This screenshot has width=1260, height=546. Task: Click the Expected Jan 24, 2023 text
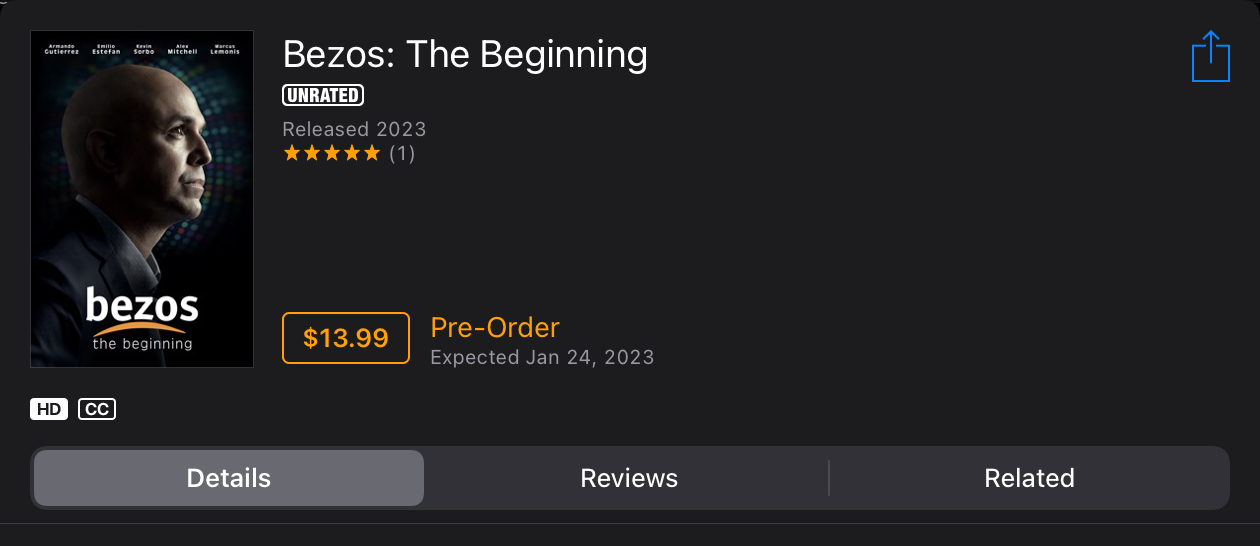pos(542,357)
